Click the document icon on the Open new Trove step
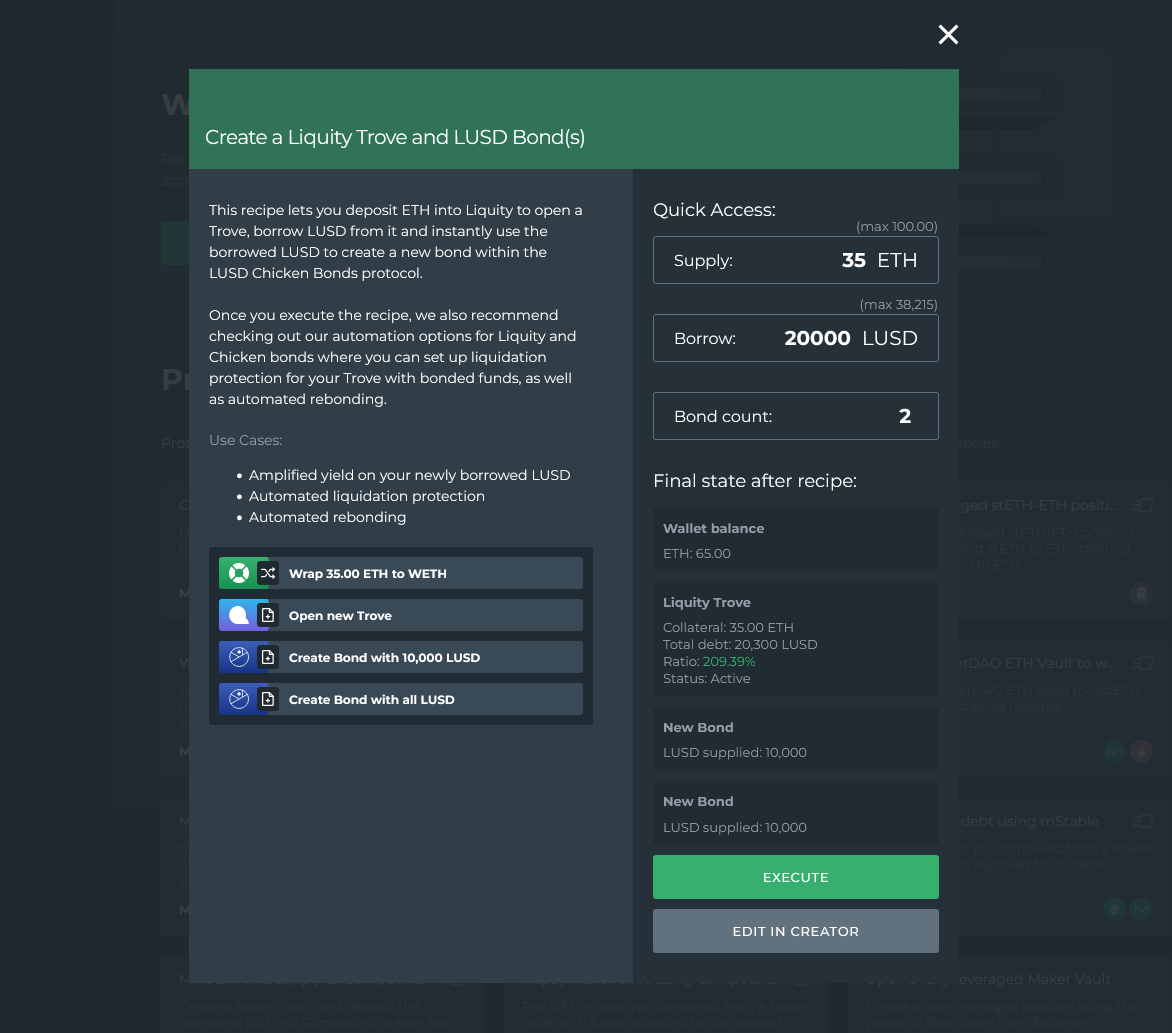This screenshot has height=1033, width=1172. (x=268, y=615)
